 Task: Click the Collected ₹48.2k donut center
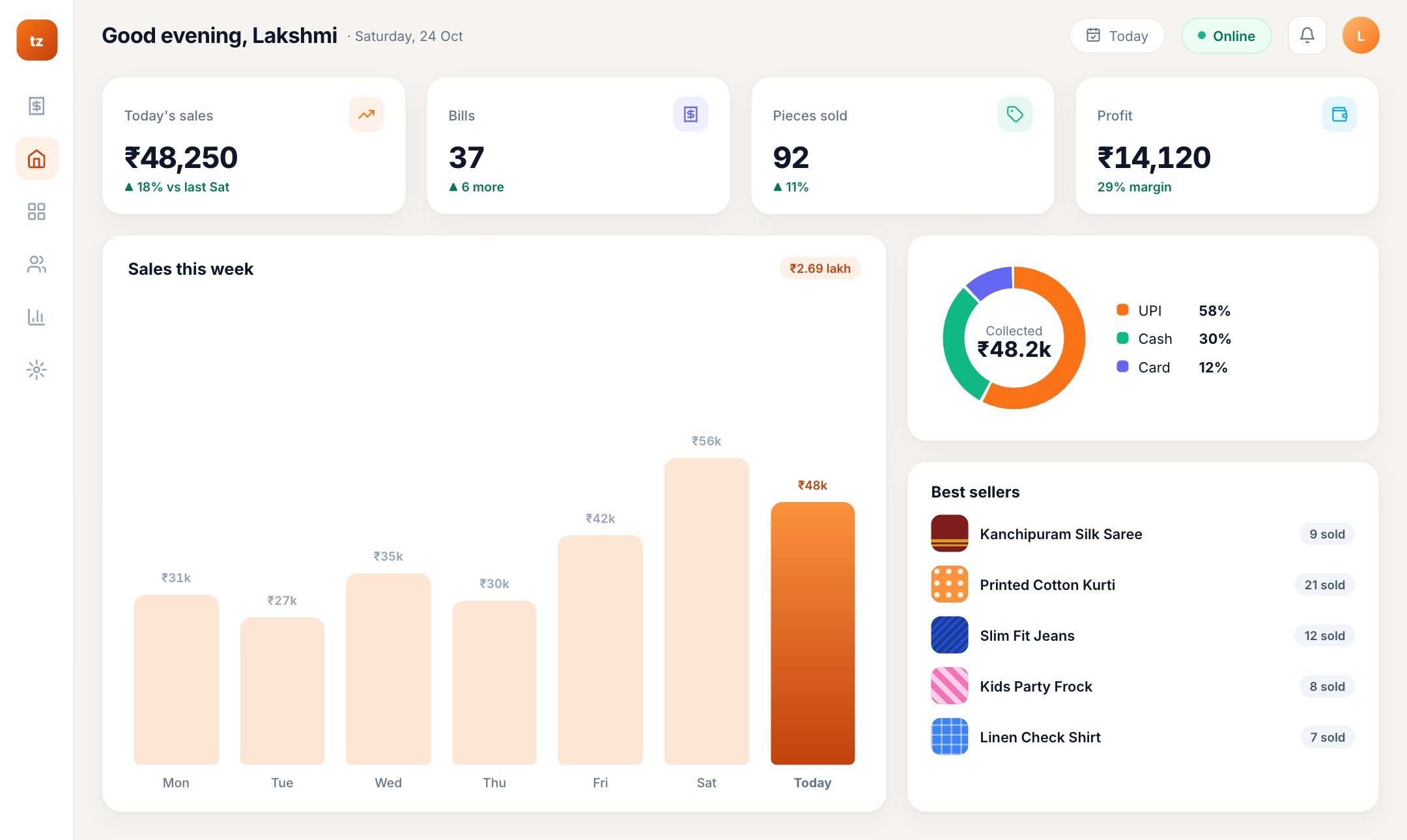click(1014, 341)
